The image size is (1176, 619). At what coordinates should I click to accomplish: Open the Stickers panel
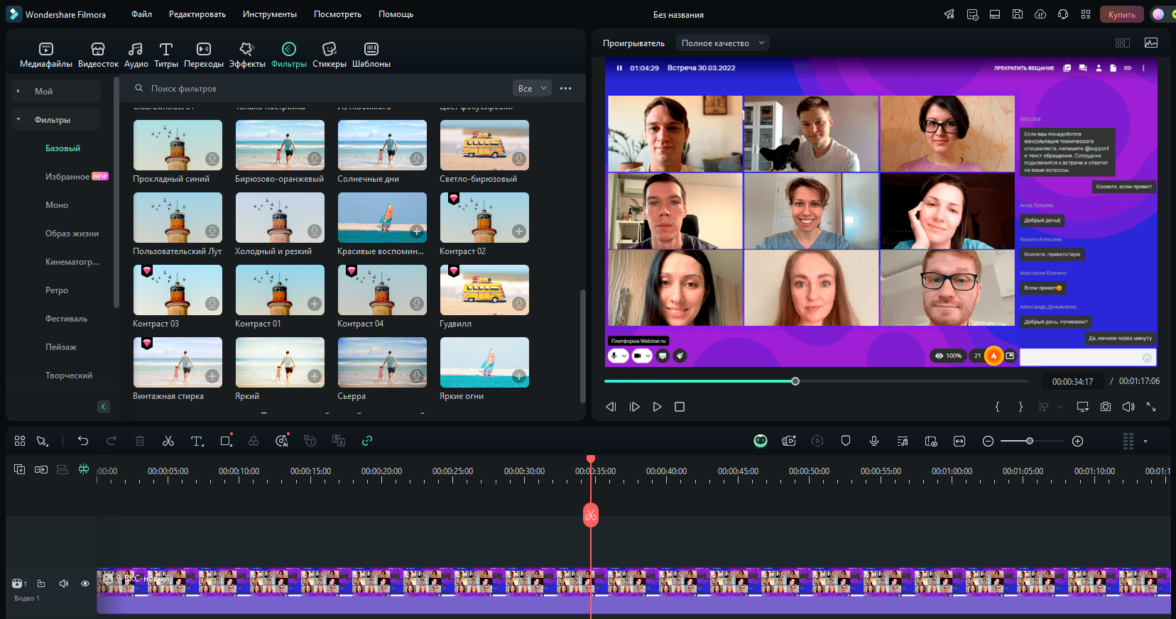coord(329,55)
